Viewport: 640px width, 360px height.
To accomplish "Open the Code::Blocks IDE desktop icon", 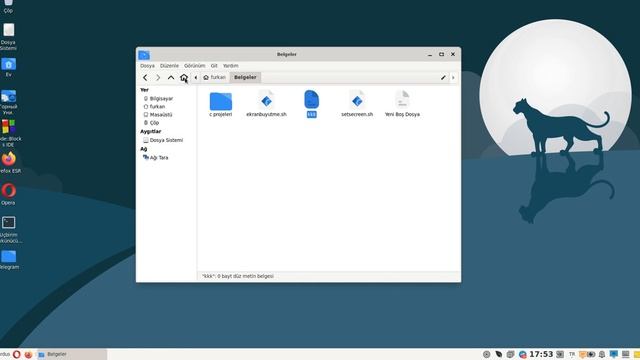I will (9, 133).
